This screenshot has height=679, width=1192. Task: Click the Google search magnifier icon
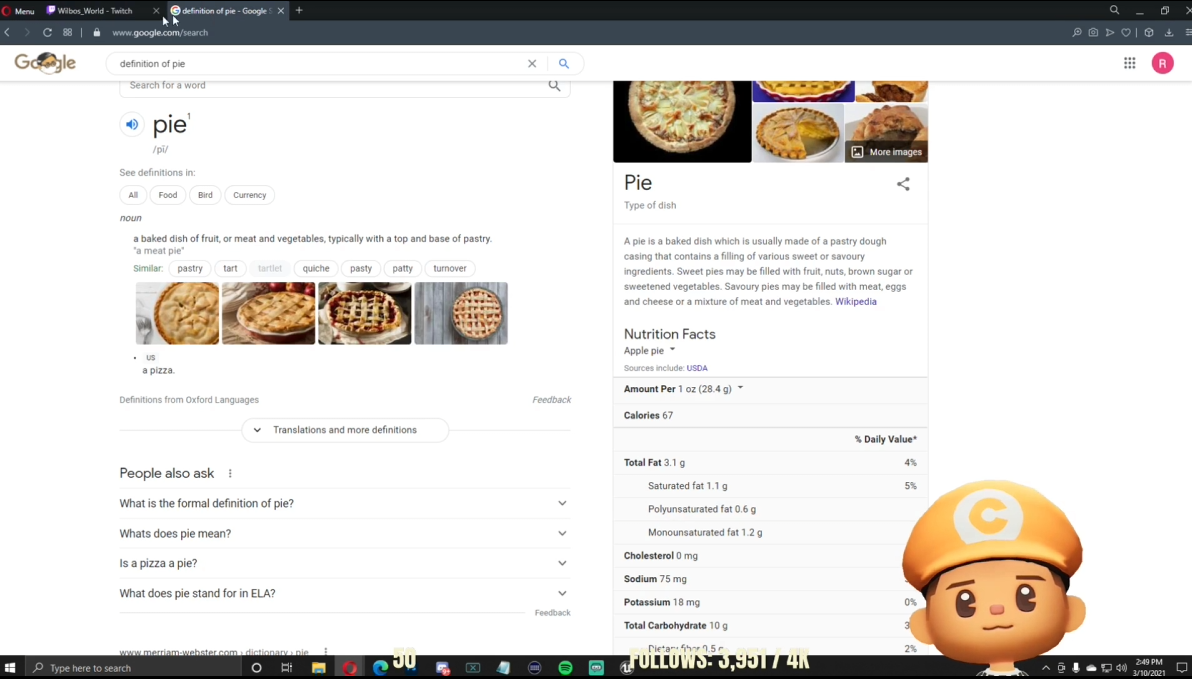(564, 63)
